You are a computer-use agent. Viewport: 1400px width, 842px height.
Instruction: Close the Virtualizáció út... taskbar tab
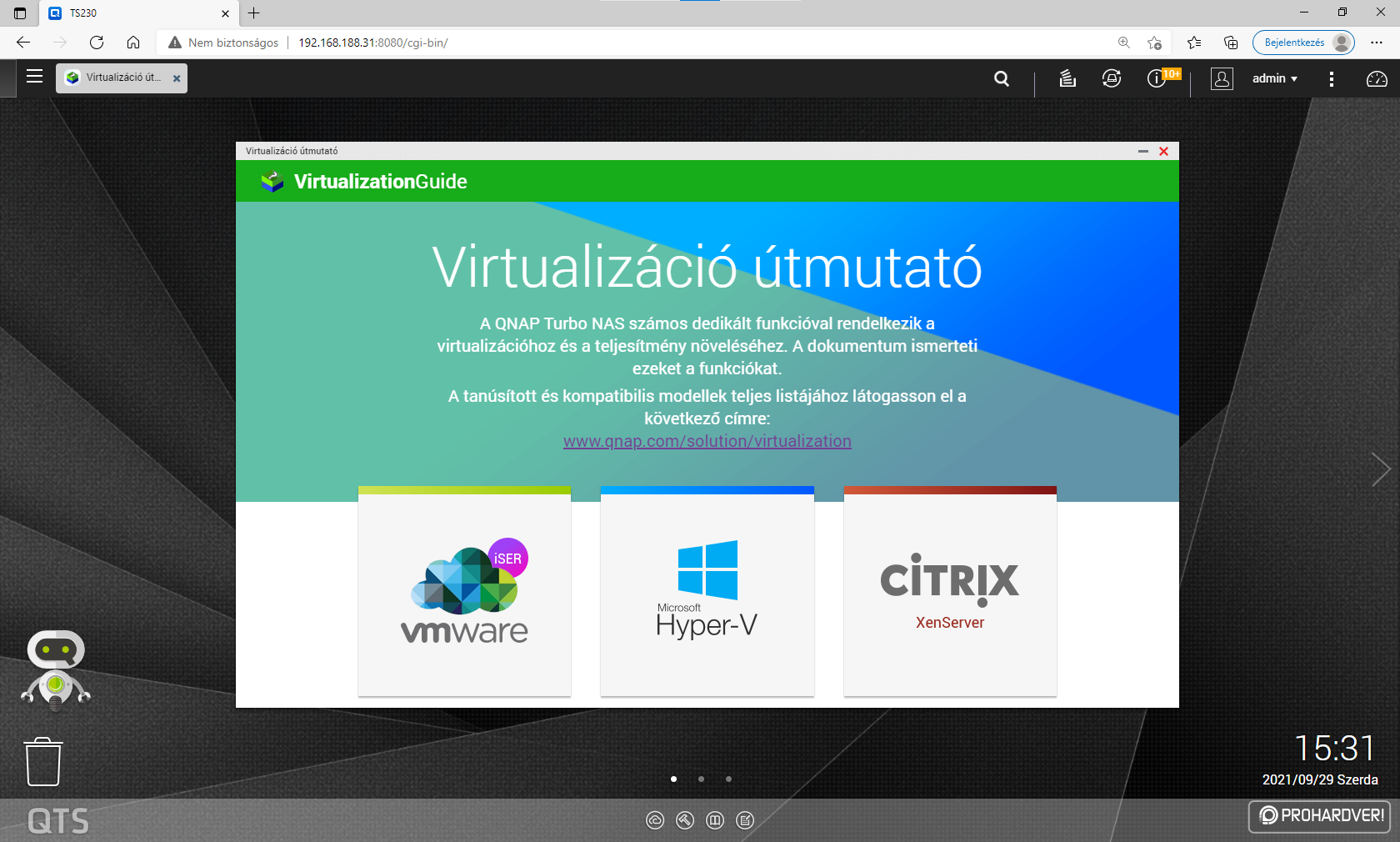(x=177, y=78)
